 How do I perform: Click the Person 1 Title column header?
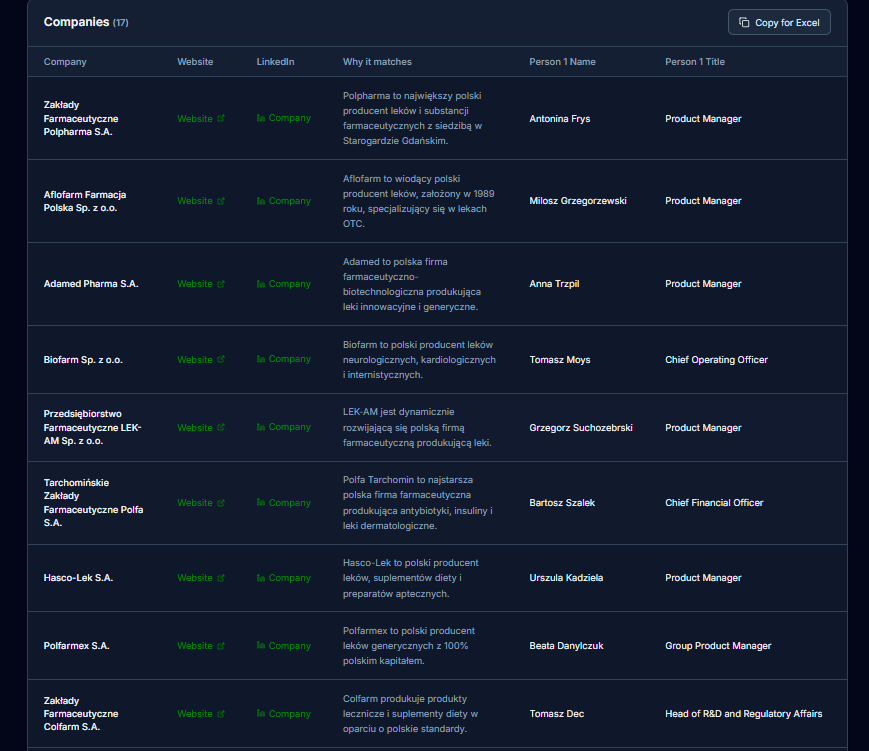[x=694, y=62]
